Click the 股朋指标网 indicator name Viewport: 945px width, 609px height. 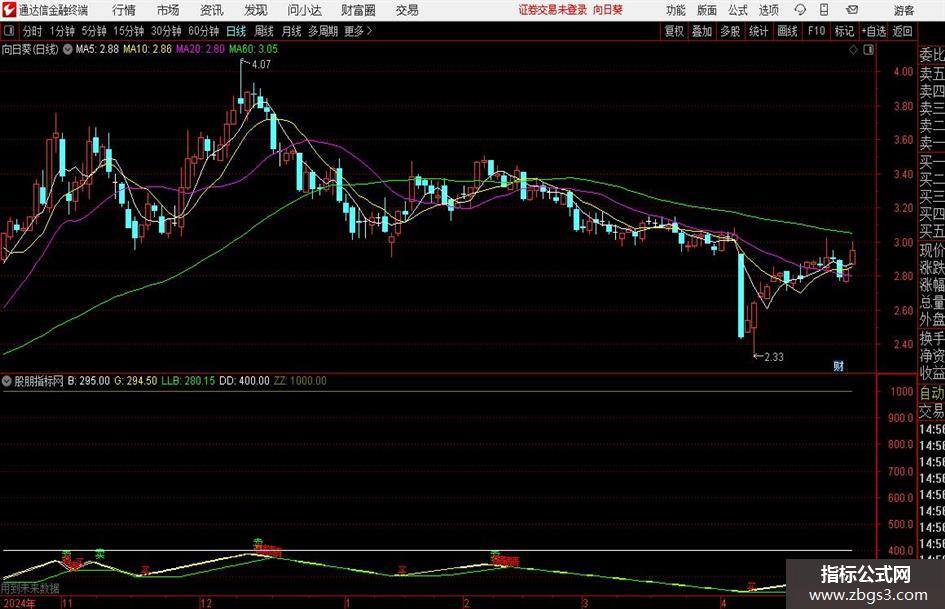coord(39,381)
